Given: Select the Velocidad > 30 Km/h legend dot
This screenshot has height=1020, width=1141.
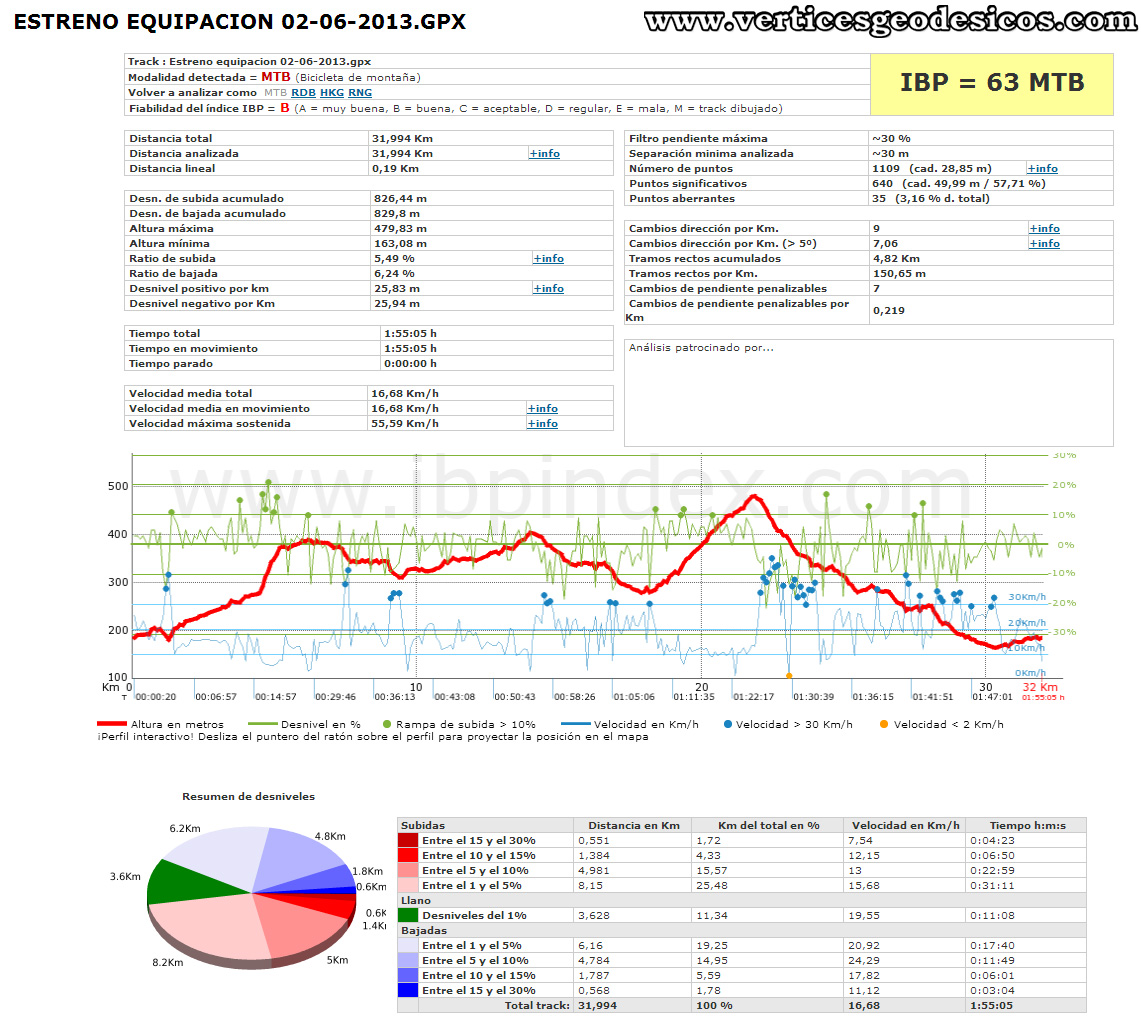Looking at the screenshot, I should [728, 724].
